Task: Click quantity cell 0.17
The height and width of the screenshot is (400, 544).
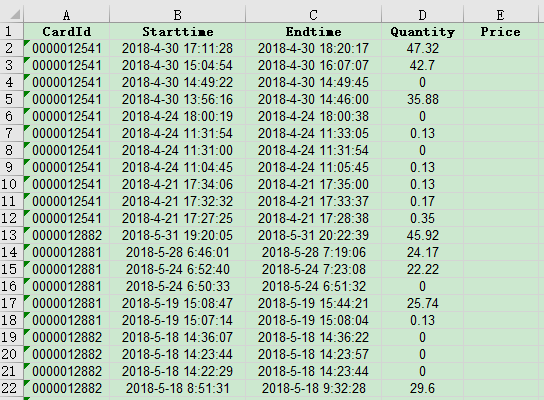Action: click(x=422, y=201)
